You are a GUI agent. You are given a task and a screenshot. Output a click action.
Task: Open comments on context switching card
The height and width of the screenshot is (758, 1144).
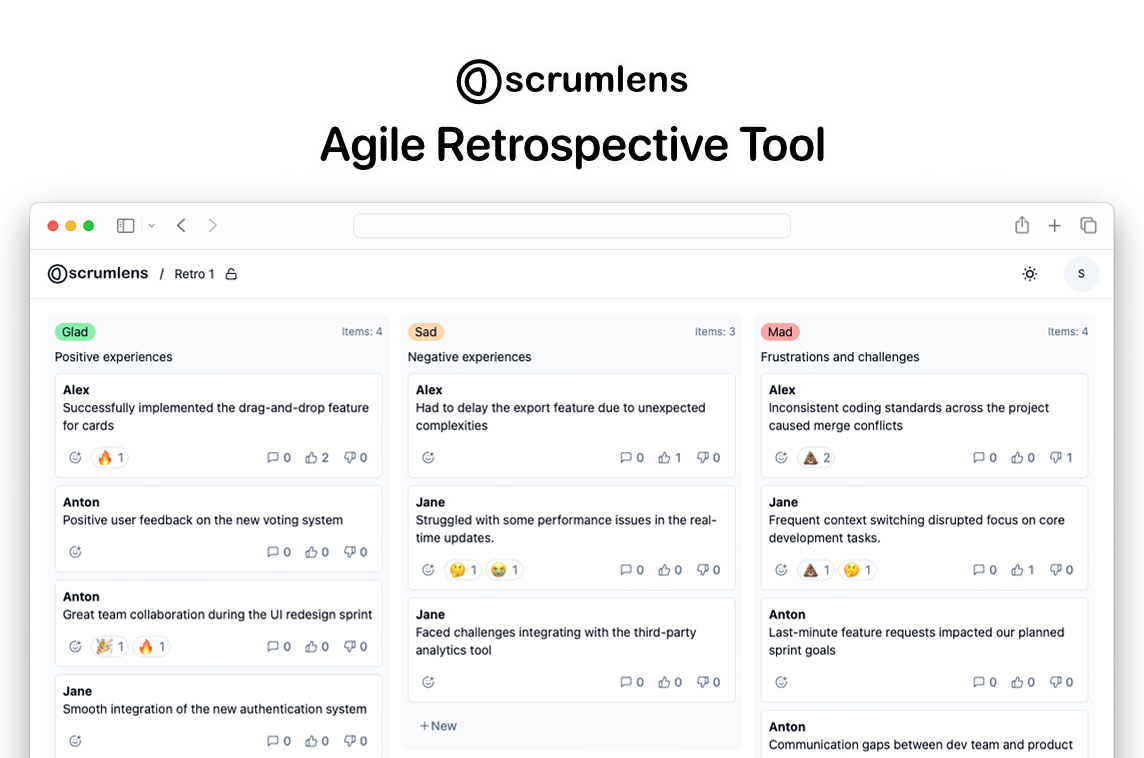point(985,570)
